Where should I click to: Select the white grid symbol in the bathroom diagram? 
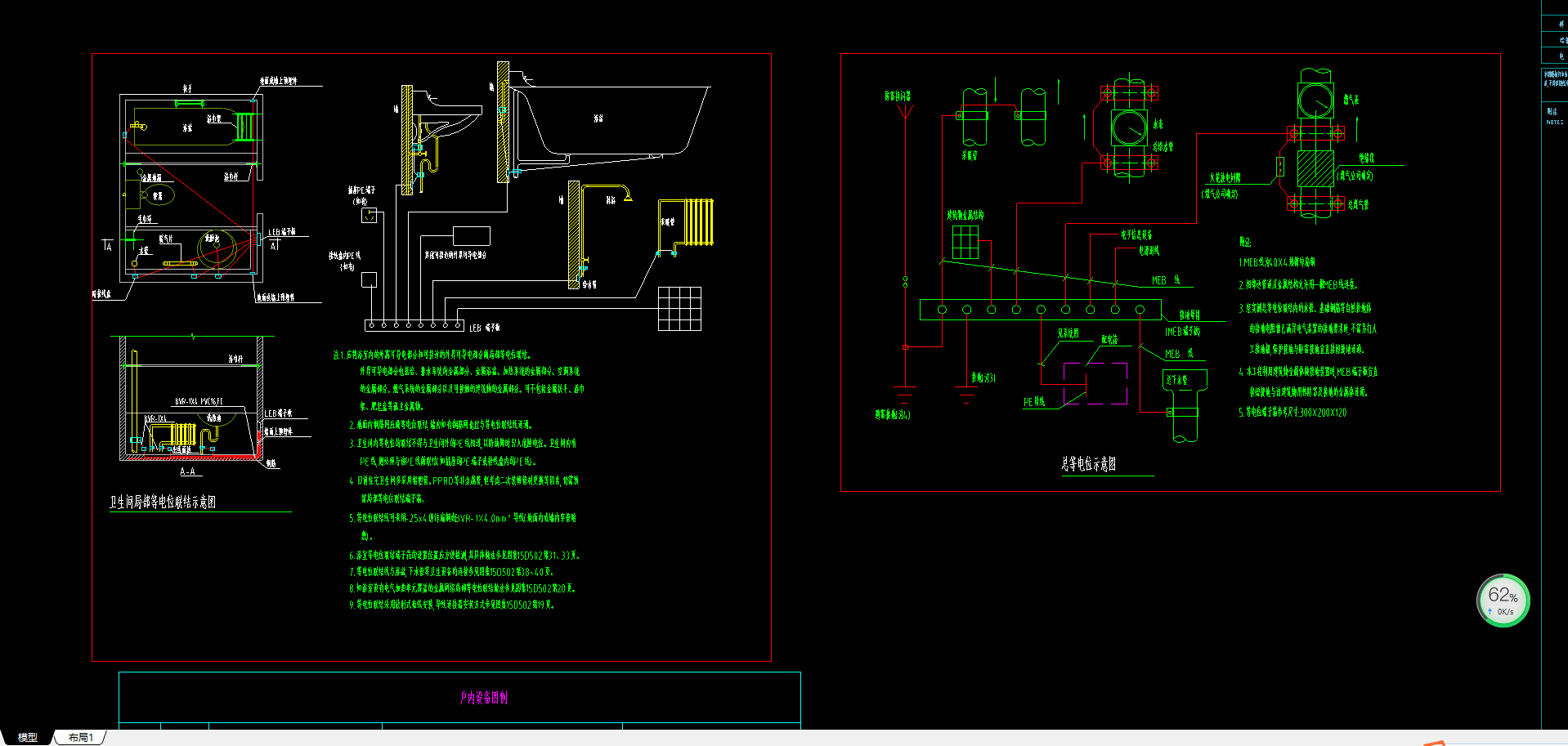[x=679, y=309]
